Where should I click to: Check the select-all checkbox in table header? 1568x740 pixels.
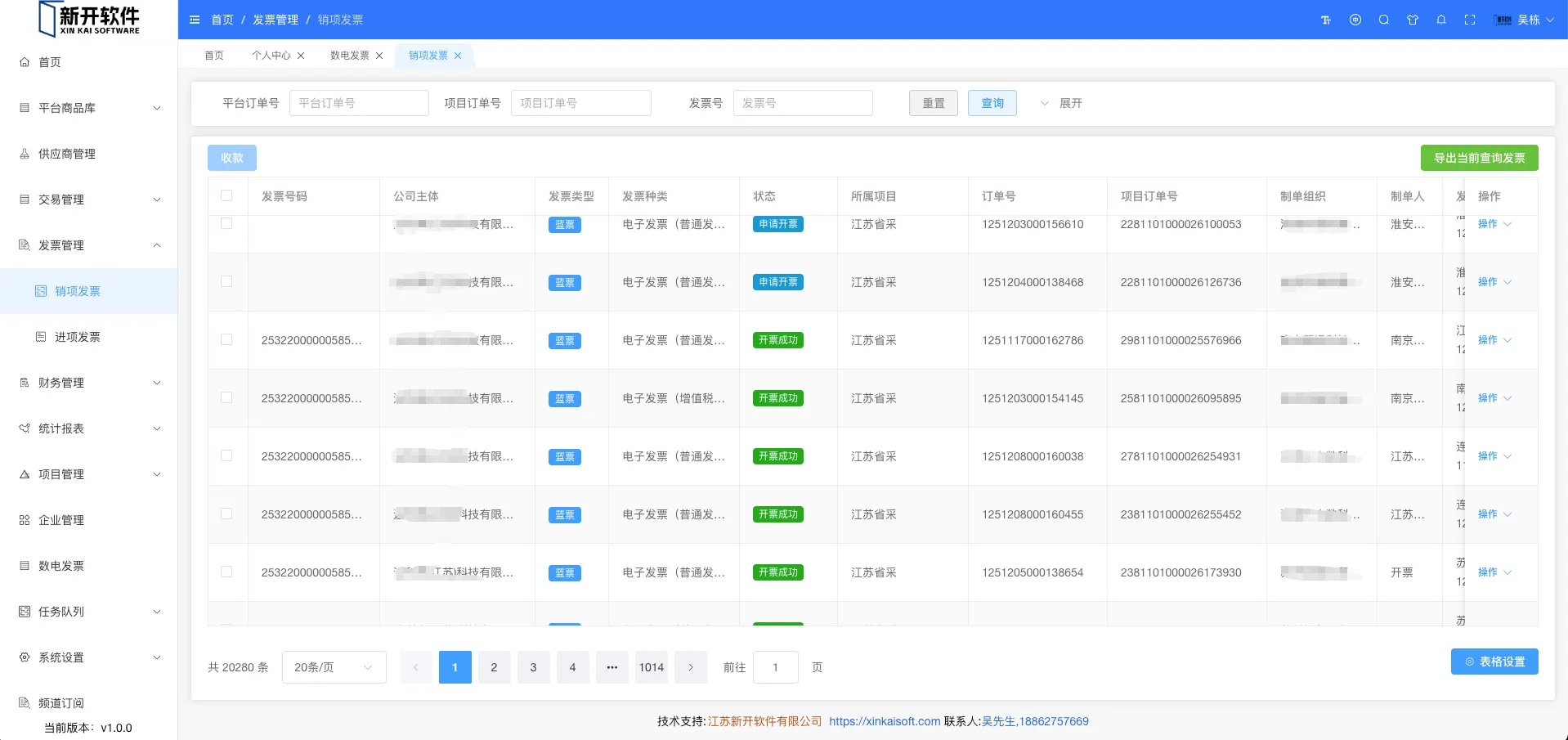(226, 195)
